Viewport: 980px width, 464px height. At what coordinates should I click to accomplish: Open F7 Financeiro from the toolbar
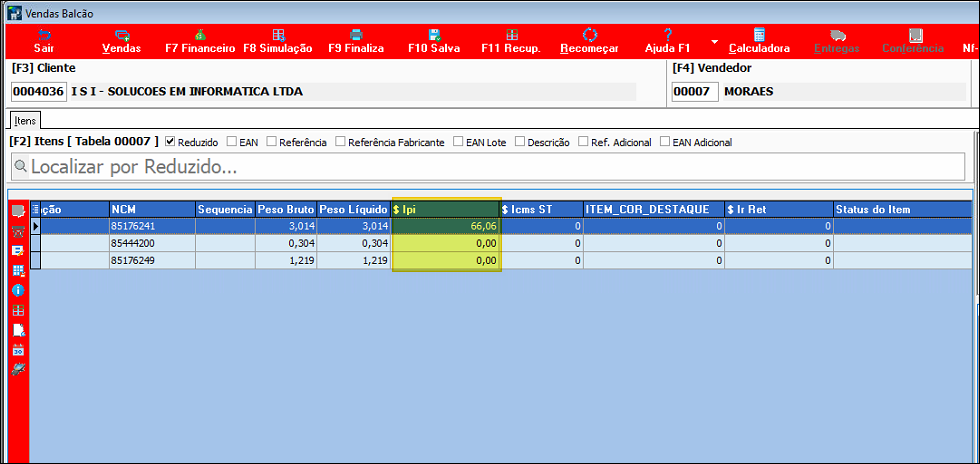[200, 41]
